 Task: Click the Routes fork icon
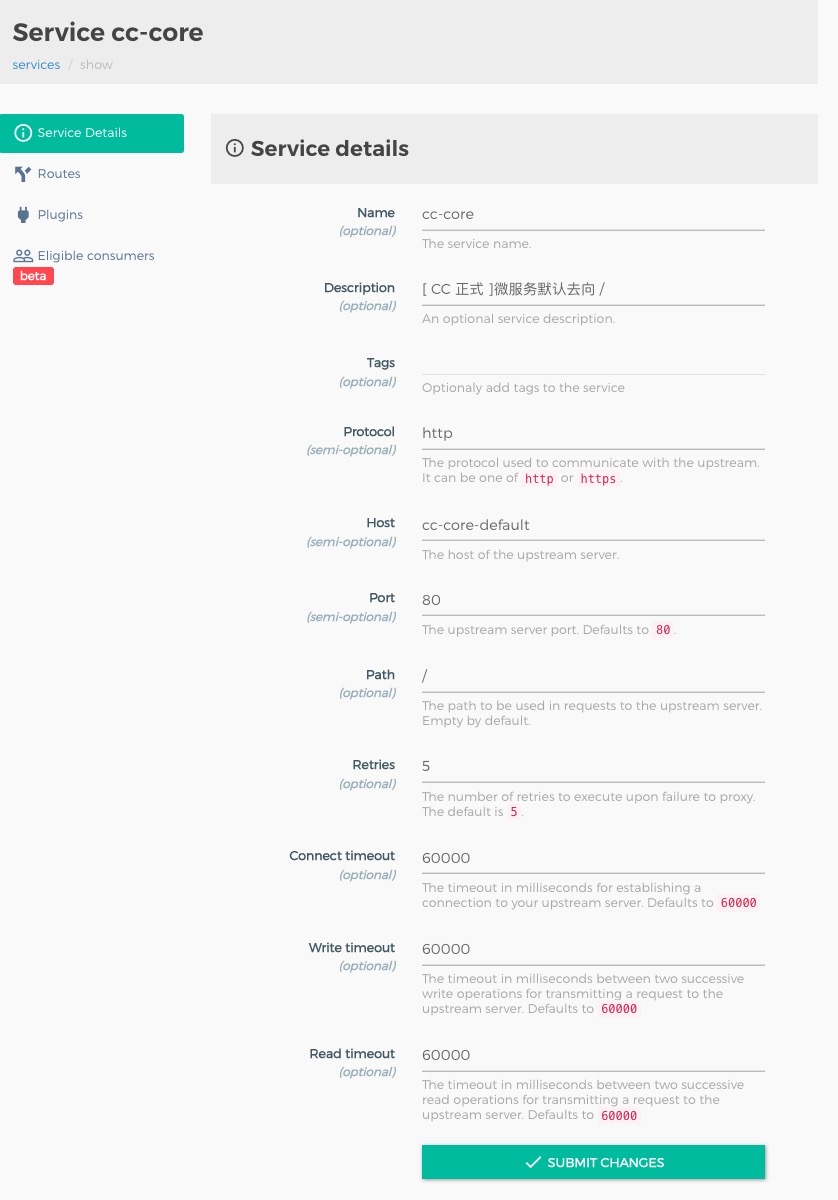23,174
